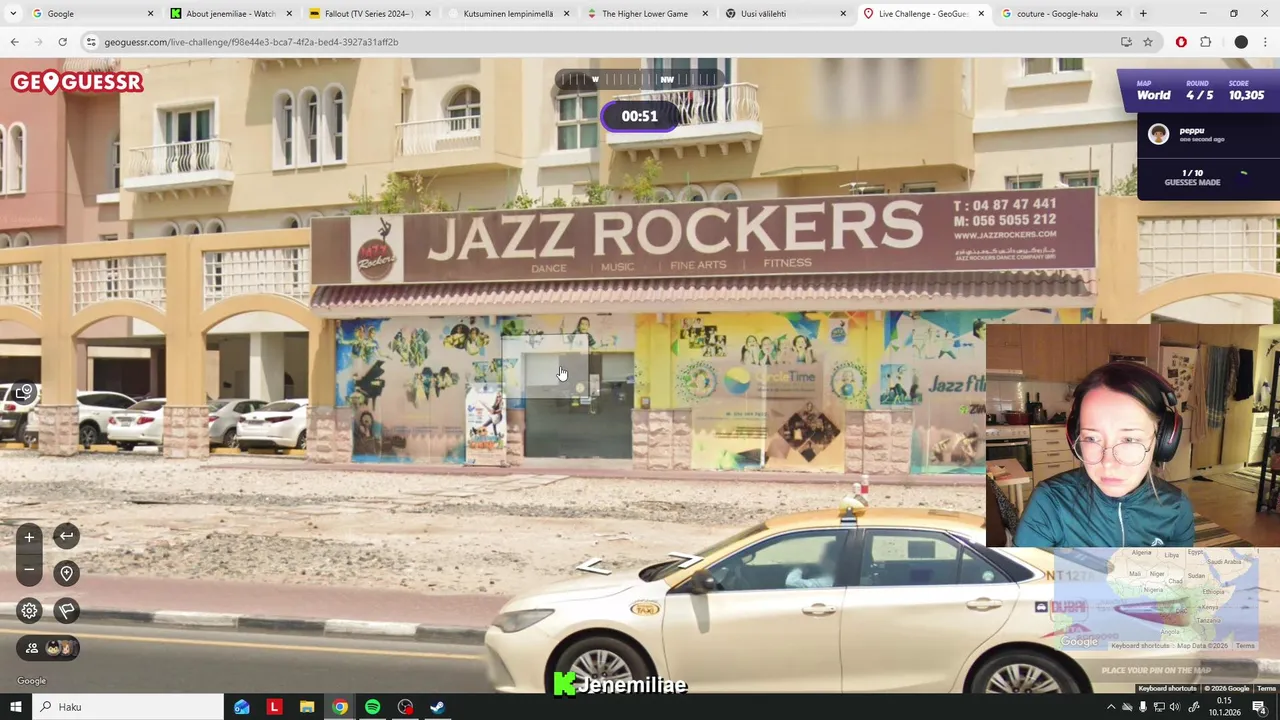Open Windows notification center

1259,707
